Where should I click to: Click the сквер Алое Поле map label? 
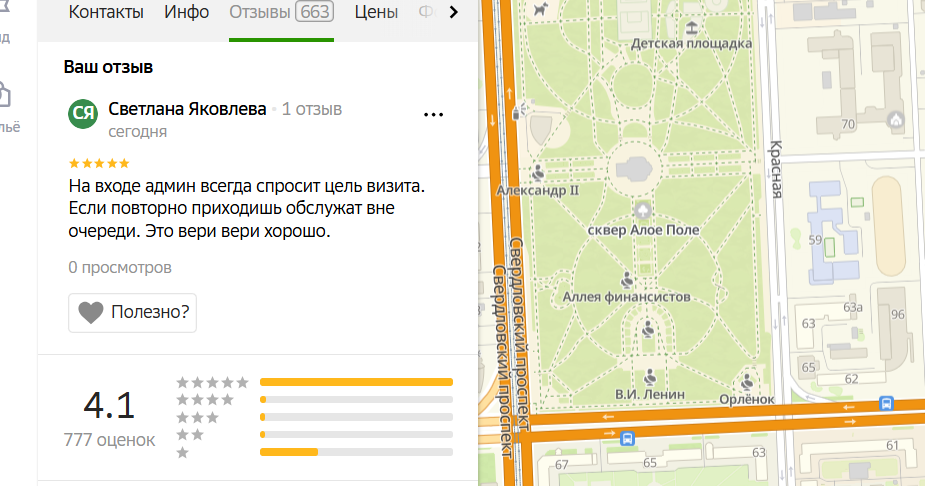644,230
